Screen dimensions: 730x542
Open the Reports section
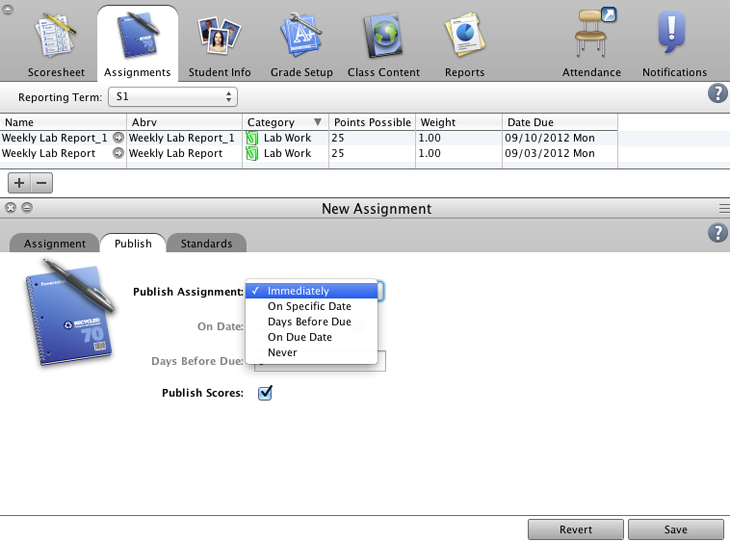[464, 43]
